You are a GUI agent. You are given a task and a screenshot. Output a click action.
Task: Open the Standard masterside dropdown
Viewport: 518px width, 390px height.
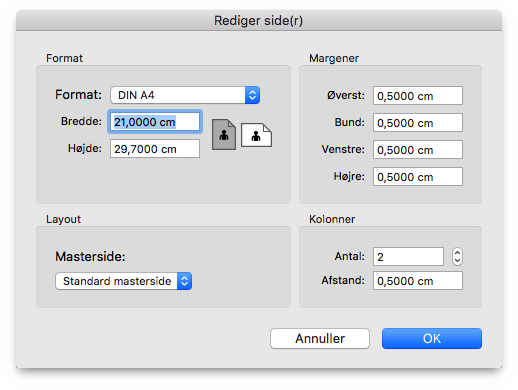123,281
